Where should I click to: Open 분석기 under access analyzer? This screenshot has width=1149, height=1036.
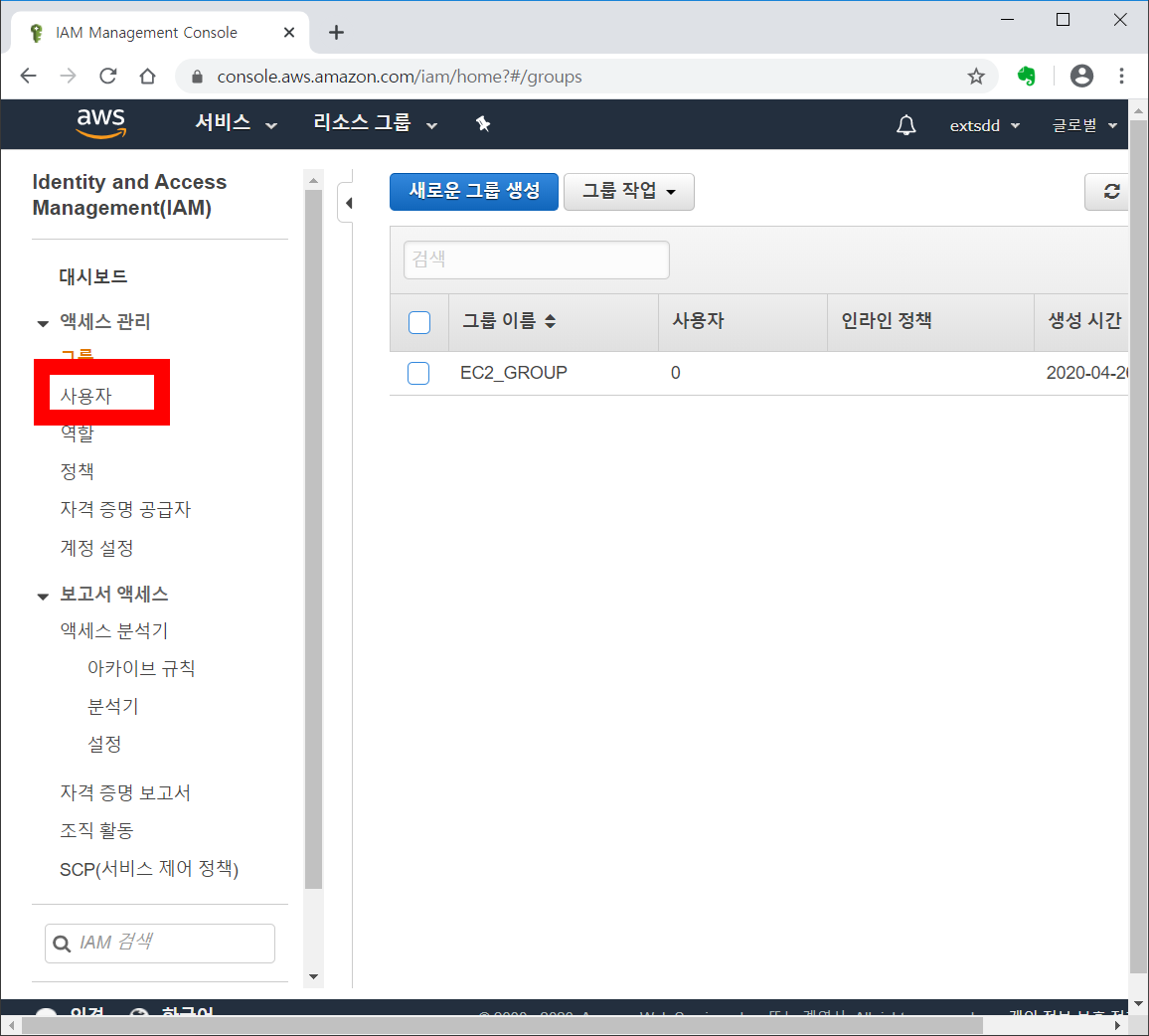pyautogui.click(x=113, y=707)
